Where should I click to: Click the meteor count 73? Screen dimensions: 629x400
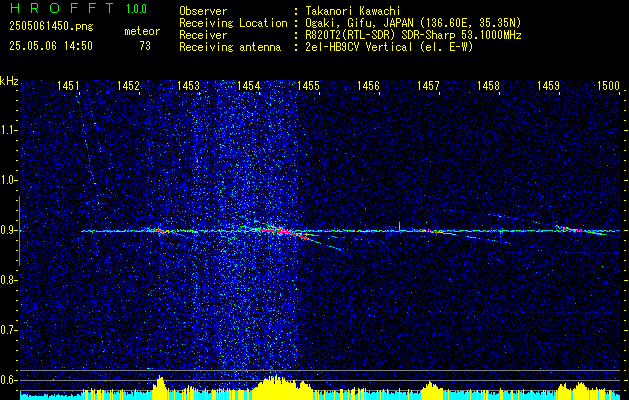point(145,46)
